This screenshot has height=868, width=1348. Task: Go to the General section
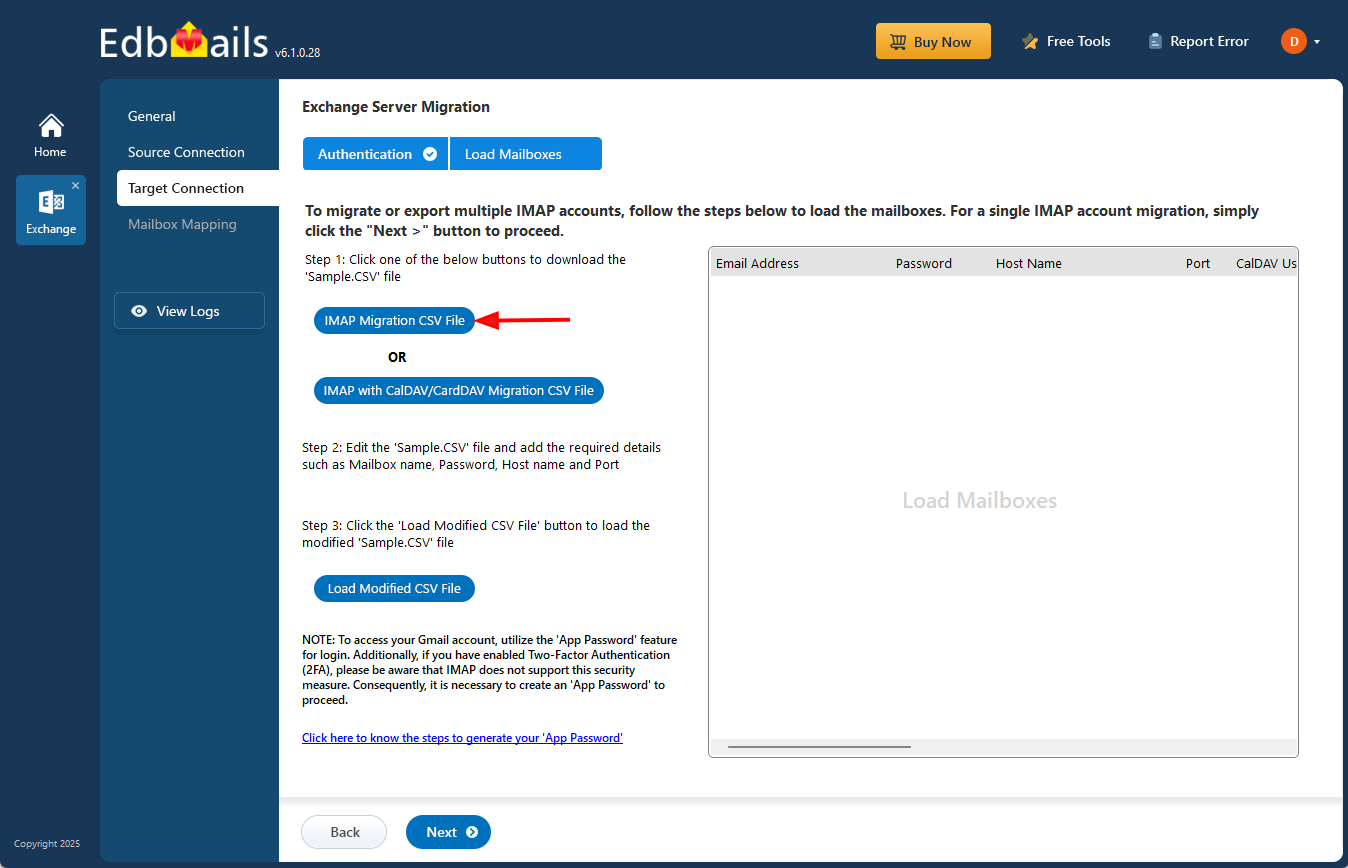point(152,116)
